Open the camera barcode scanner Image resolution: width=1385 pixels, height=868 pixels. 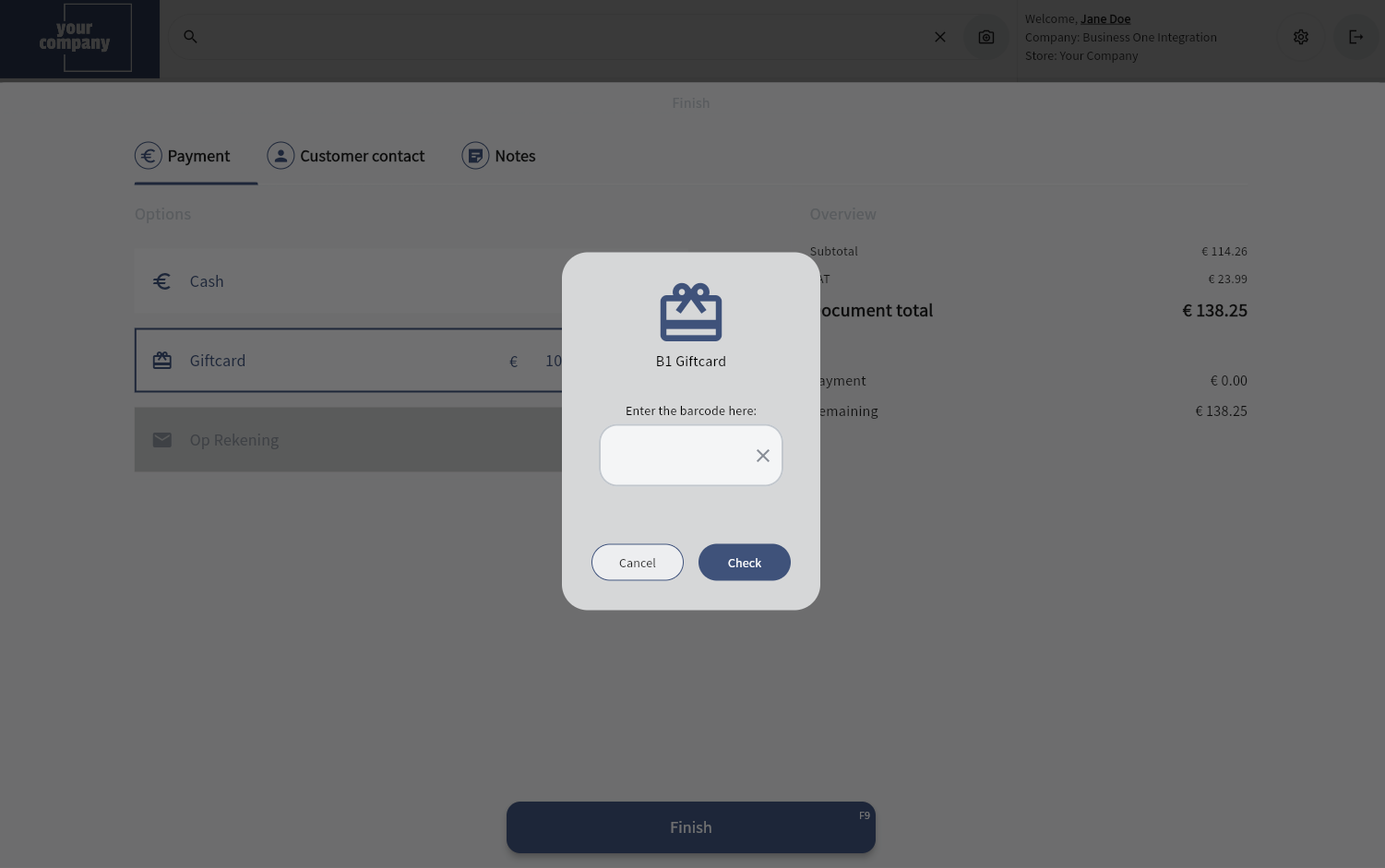click(985, 37)
